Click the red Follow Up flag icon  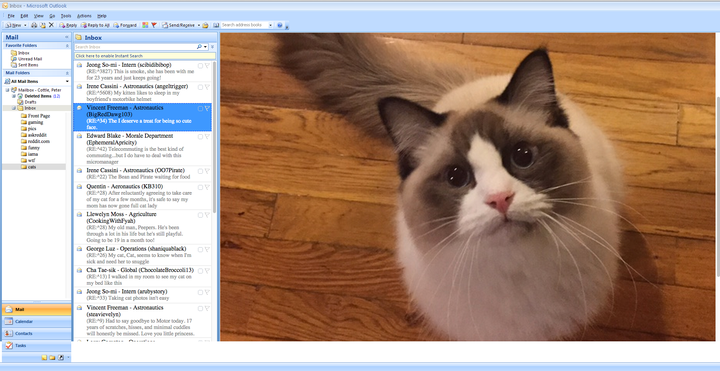point(154,25)
